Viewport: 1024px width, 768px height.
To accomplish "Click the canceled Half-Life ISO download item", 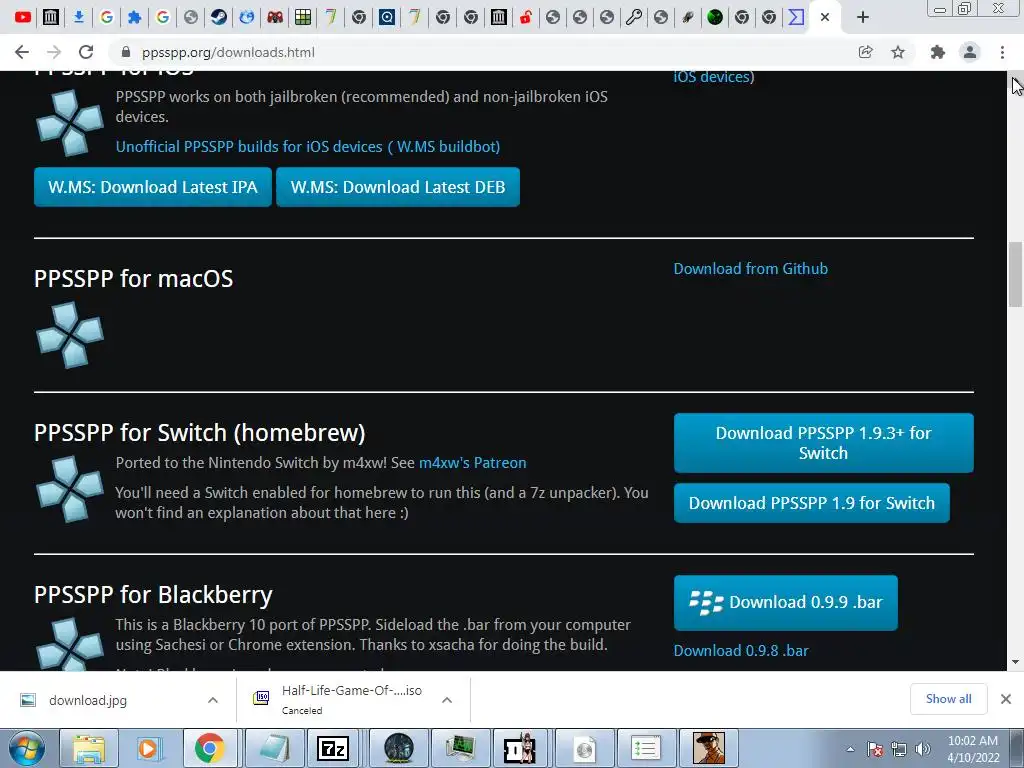I will [337, 699].
